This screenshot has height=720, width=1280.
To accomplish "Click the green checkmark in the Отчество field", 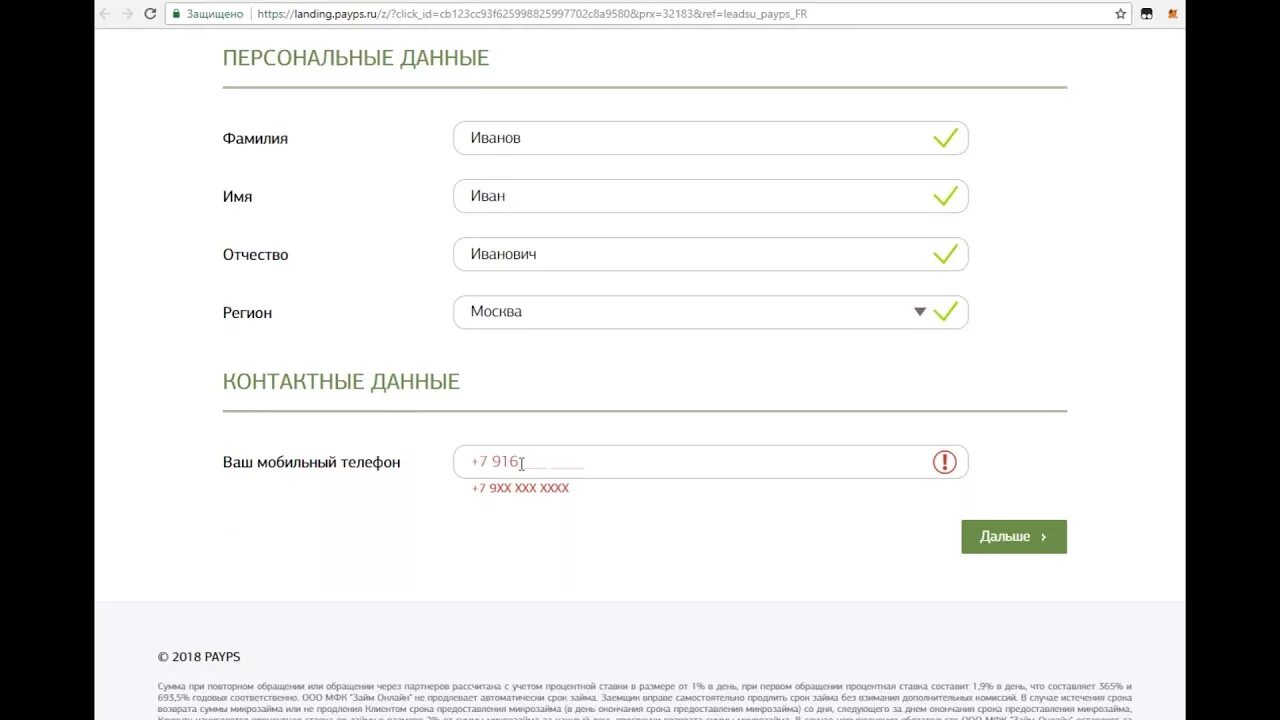I will click(x=945, y=254).
